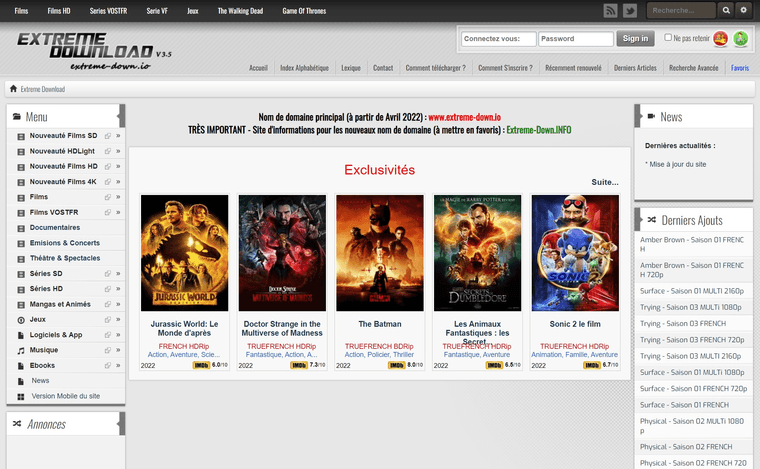Viewport: 760px width, 469px height.
Task: Expand the Jeux submenu chevron
Action: tap(118, 319)
